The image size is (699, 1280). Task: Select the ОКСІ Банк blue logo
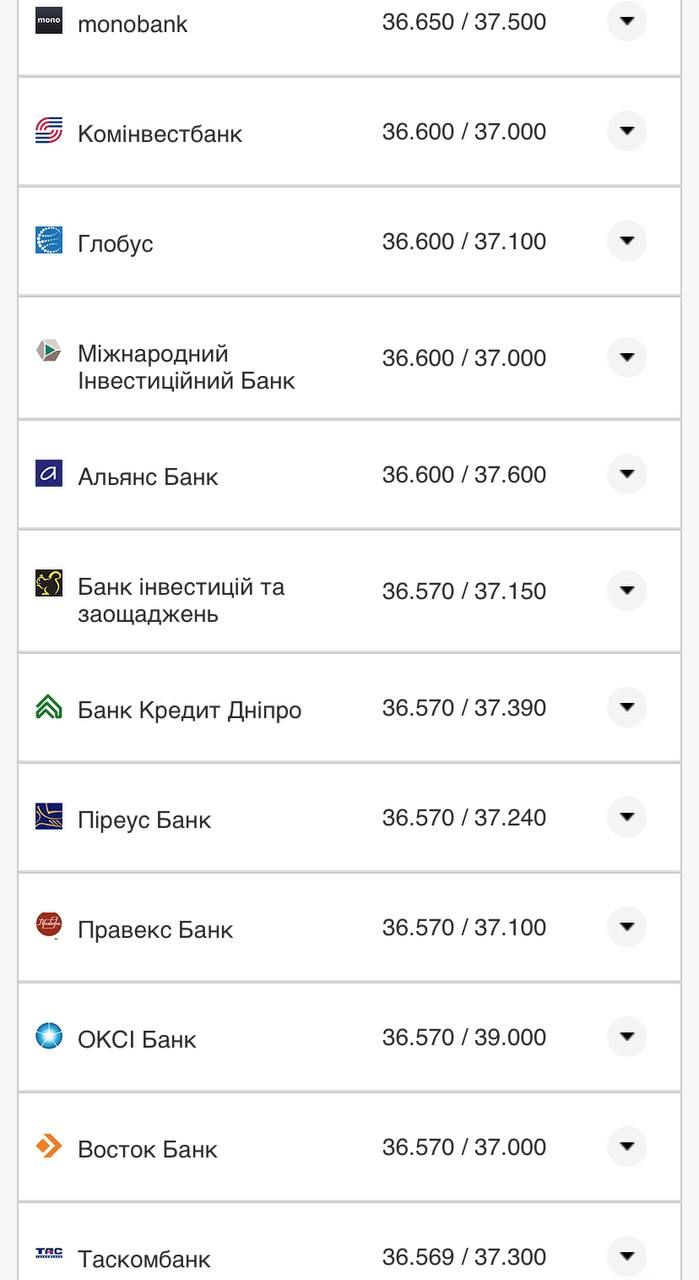(48, 1034)
